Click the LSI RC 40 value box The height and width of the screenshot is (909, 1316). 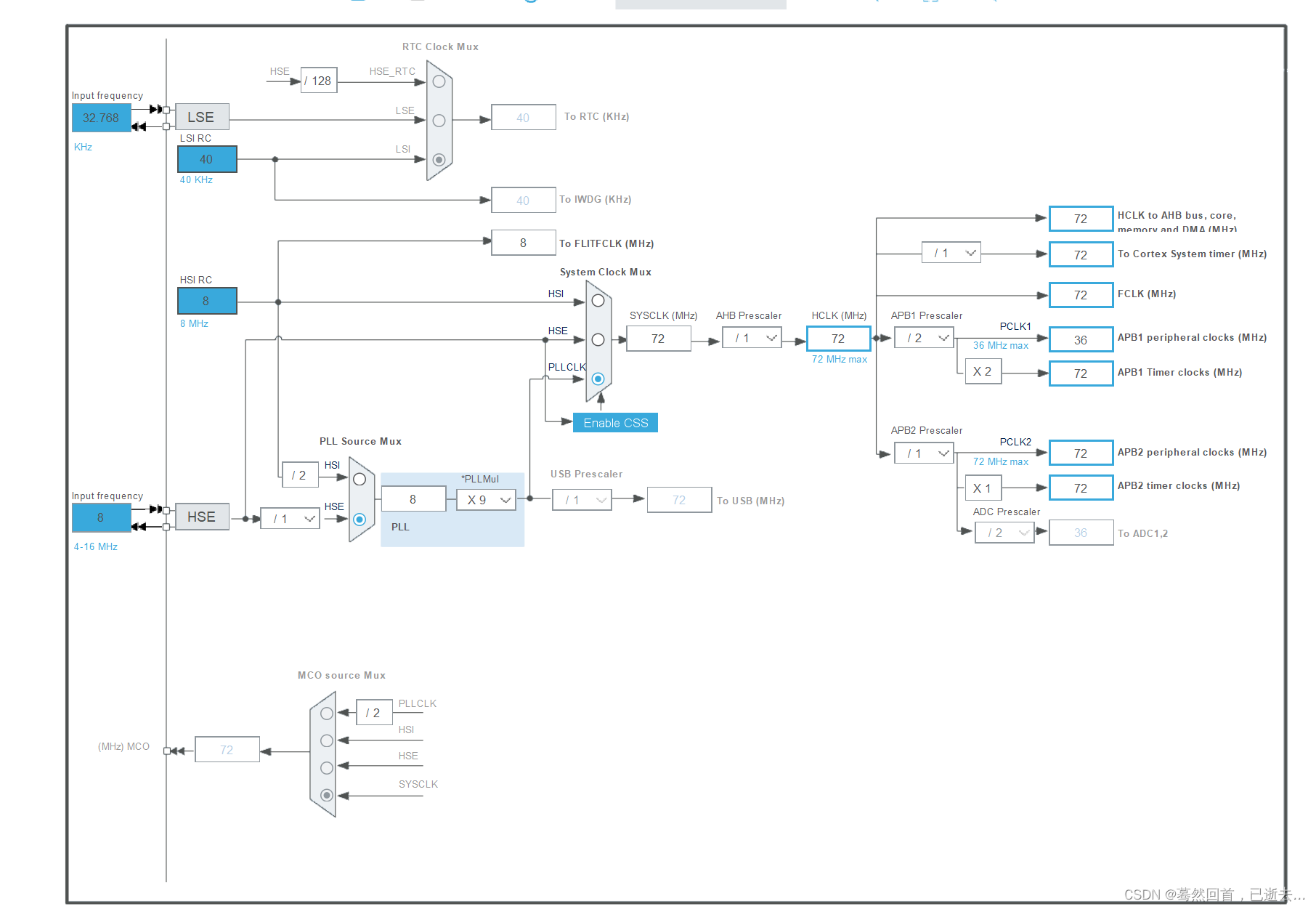tap(207, 159)
